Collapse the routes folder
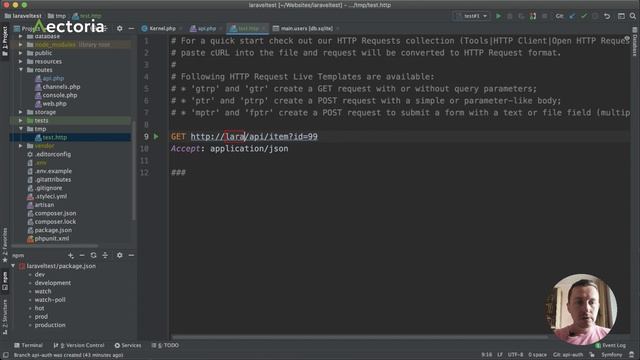 pos(20,70)
